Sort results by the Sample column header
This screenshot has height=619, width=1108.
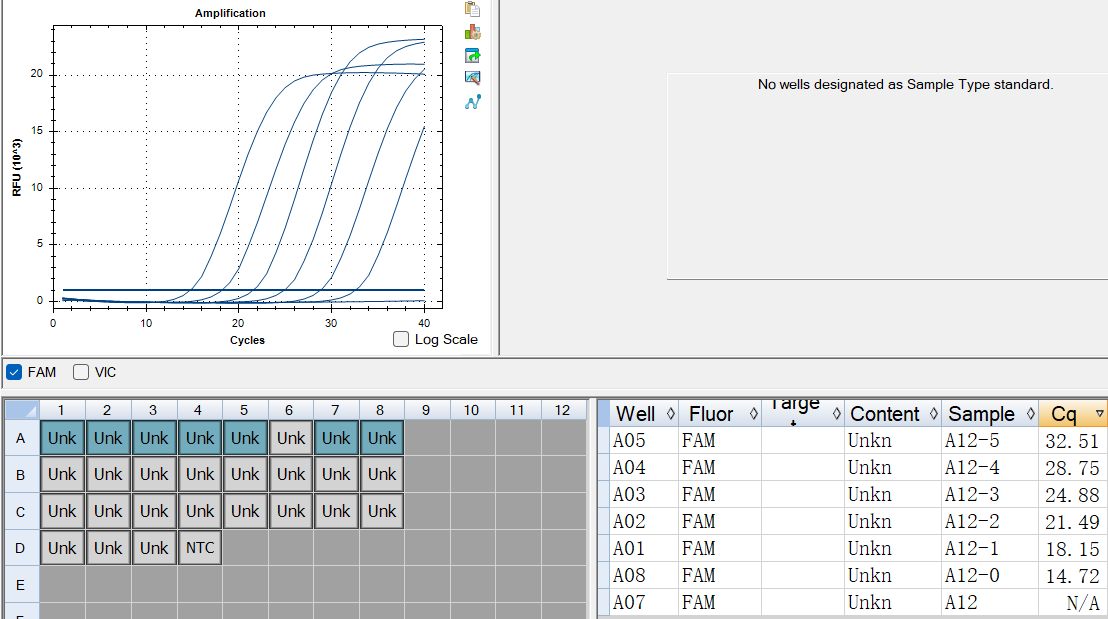[989, 413]
